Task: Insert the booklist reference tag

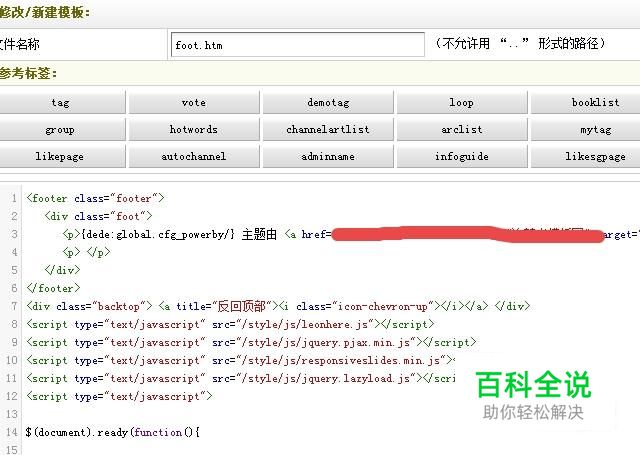Action: tap(585, 102)
